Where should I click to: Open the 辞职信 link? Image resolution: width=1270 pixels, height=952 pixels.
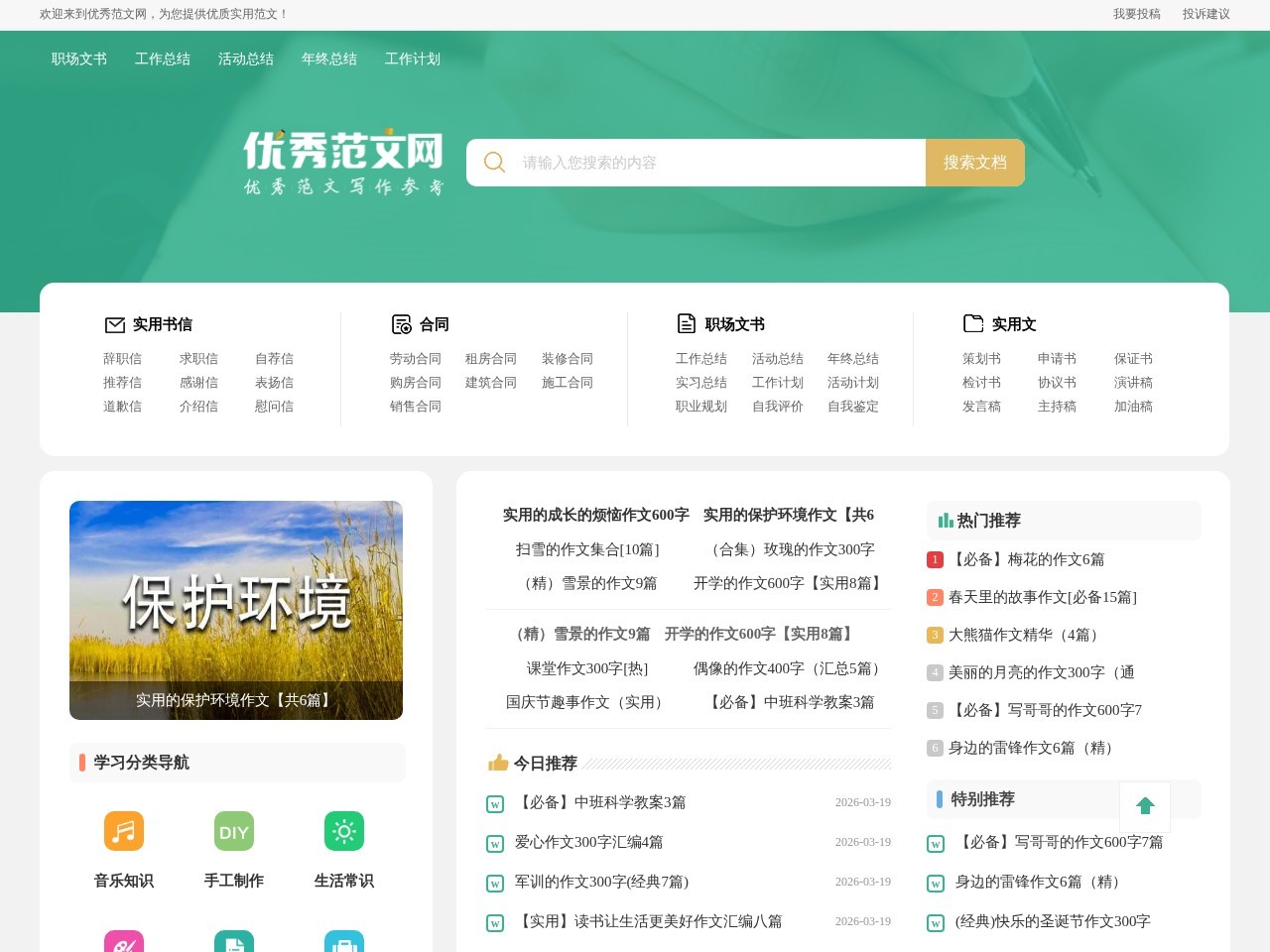tap(122, 358)
